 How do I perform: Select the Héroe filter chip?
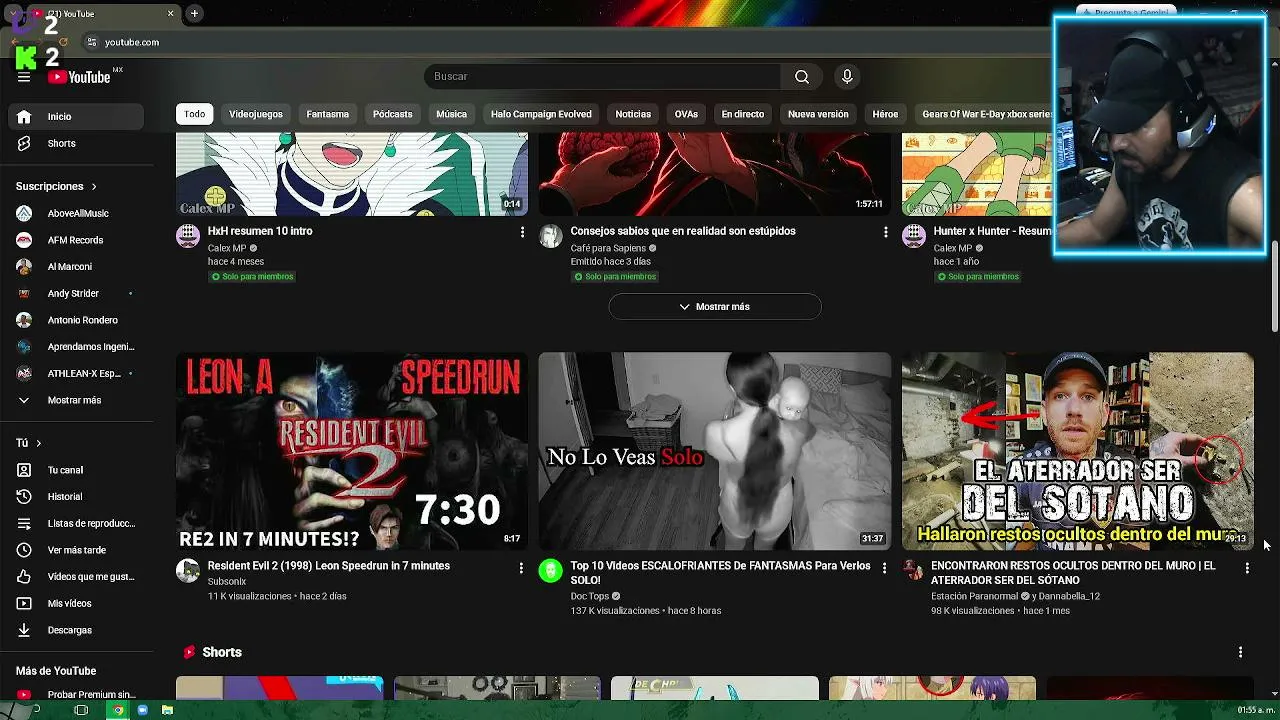pos(885,114)
